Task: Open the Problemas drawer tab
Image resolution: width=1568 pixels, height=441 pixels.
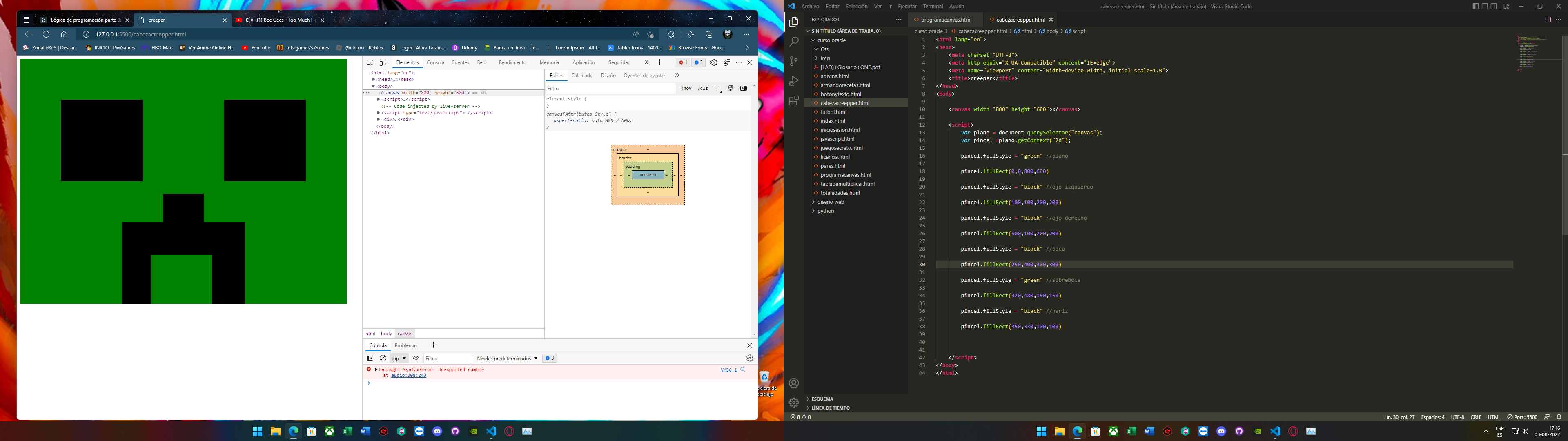Action: pos(406,345)
